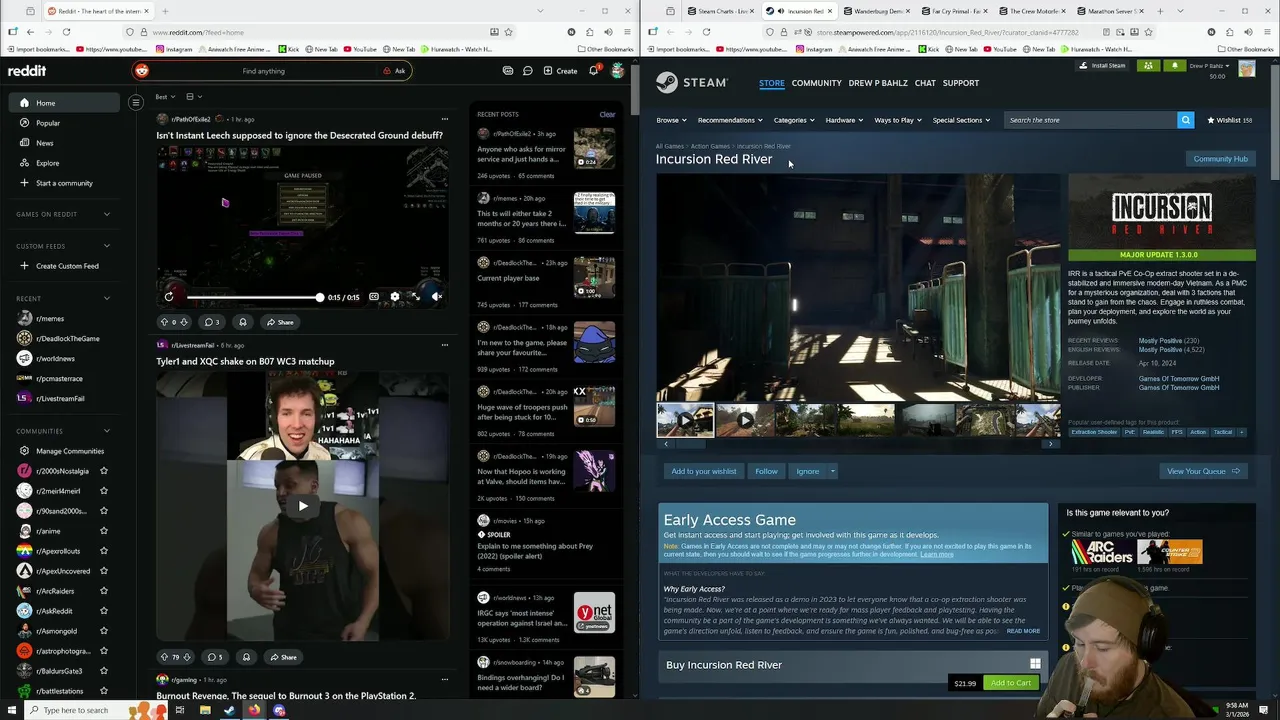This screenshot has width=1280, height=720.
Task: Open Steam SUPPORT tab
Action: [961, 83]
